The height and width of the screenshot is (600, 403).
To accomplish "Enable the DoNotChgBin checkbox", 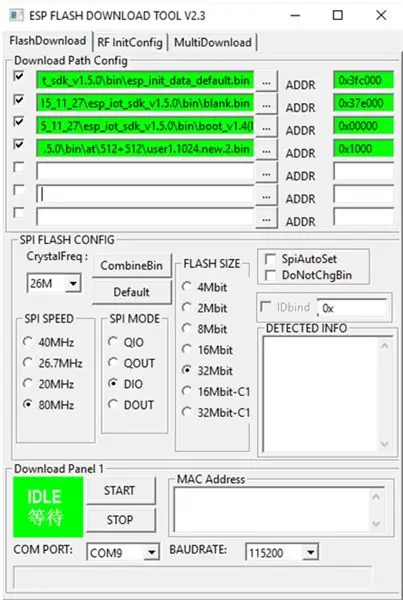I will tap(271, 275).
